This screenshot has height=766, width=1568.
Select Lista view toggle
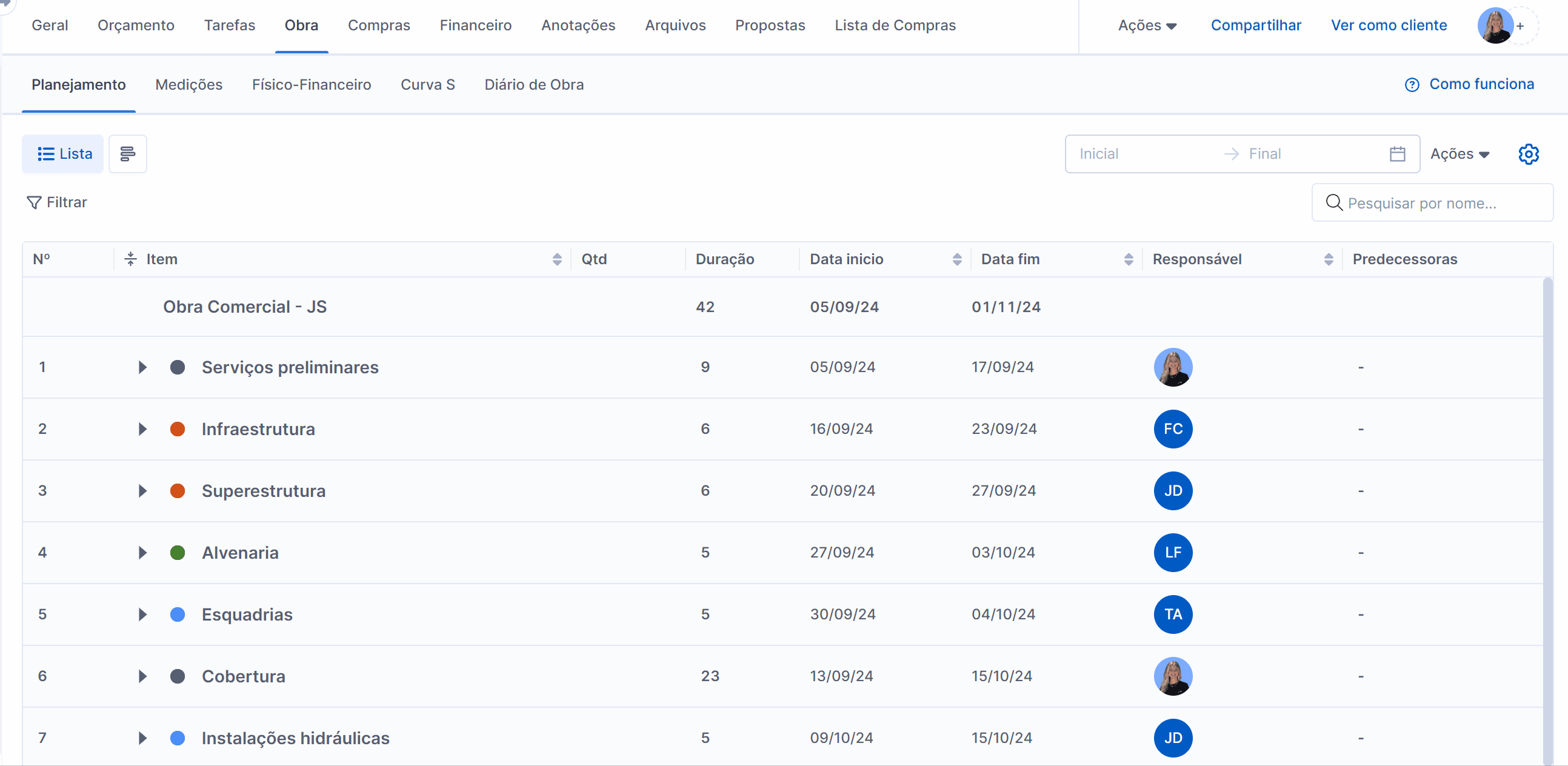[64, 154]
